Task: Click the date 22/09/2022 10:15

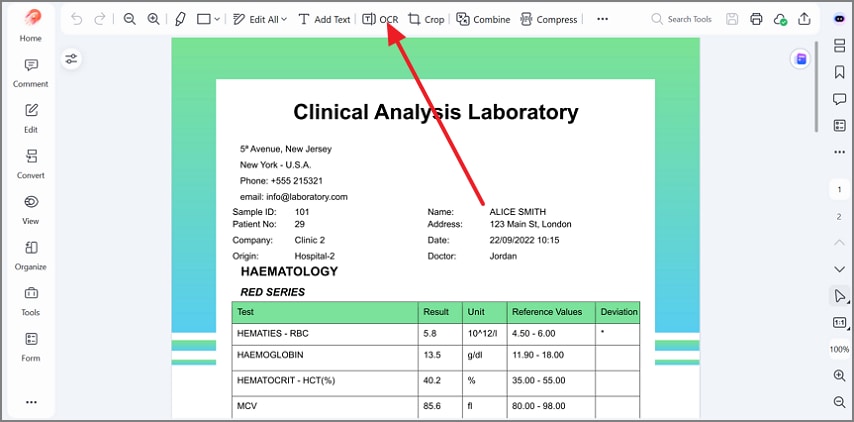Action: [x=524, y=240]
